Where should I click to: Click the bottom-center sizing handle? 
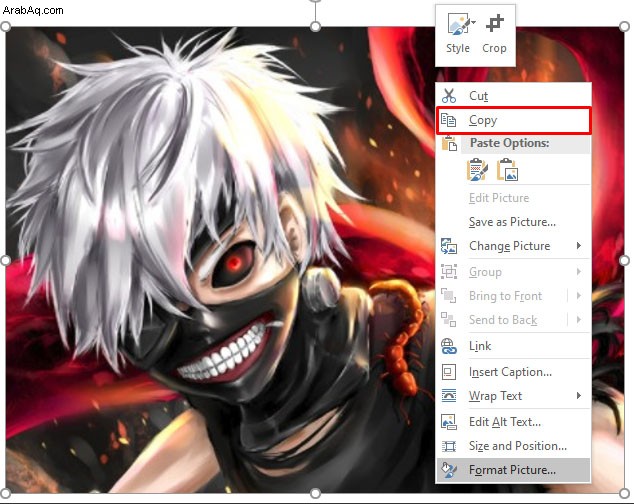[x=315, y=493]
